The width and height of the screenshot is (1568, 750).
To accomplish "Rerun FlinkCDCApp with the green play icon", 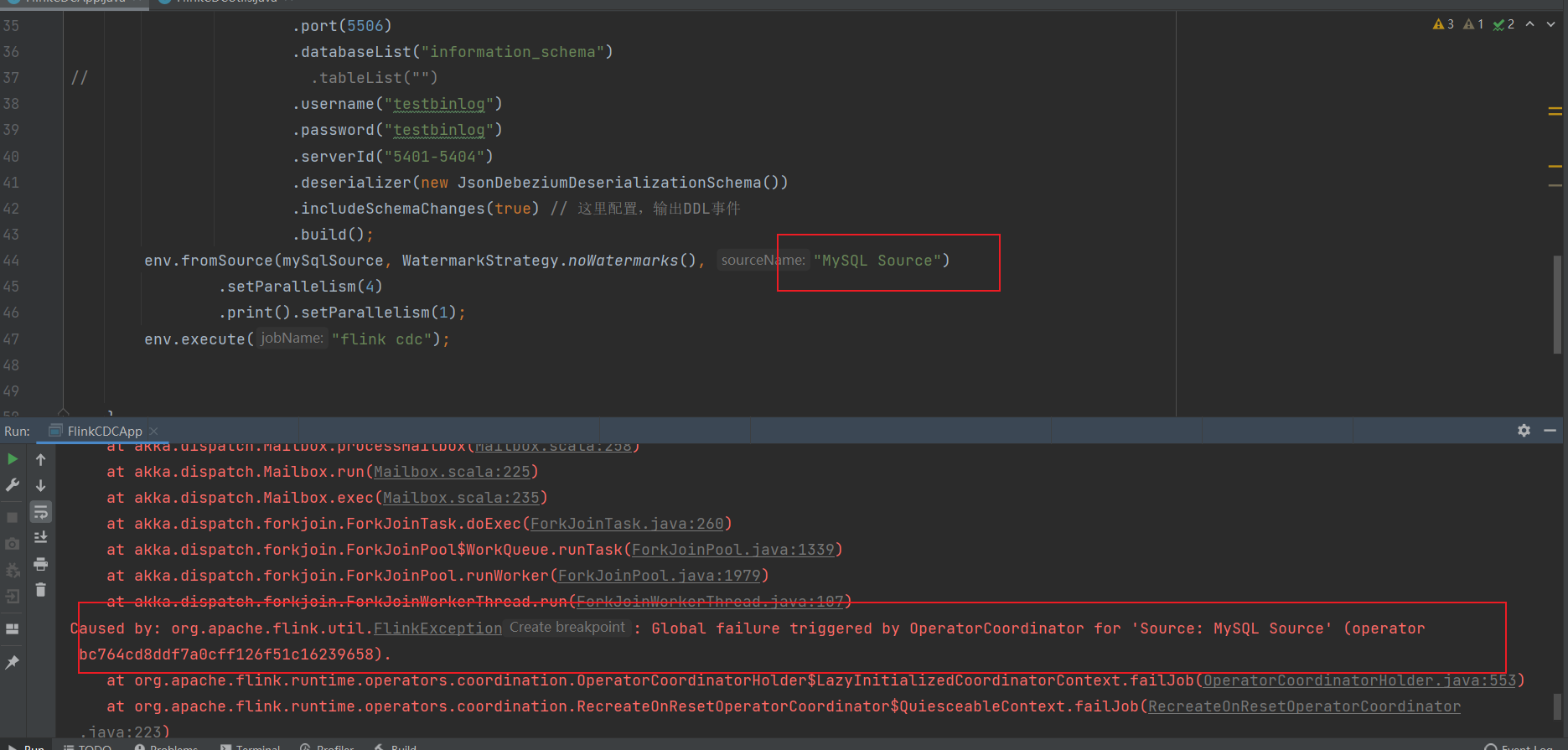I will click(13, 459).
